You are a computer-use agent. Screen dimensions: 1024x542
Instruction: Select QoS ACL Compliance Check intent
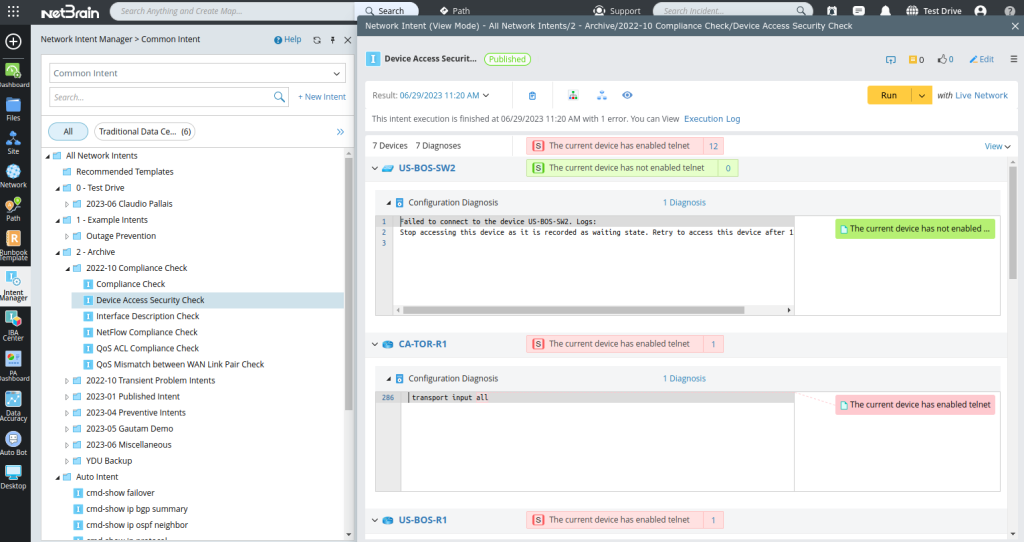[148, 349]
